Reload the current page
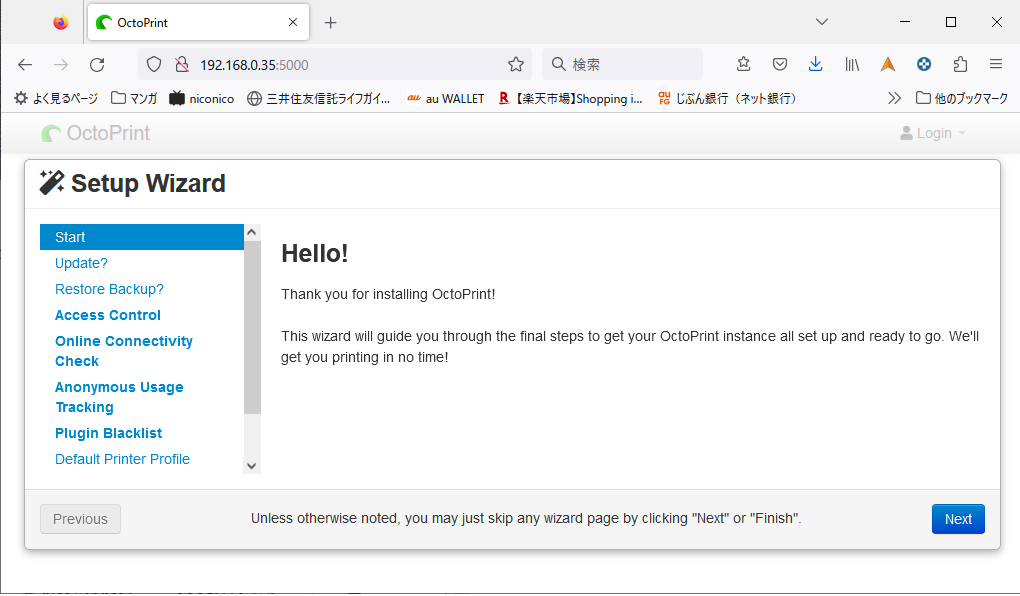The height and width of the screenshot is (596, 1020). tap(97, 64)
